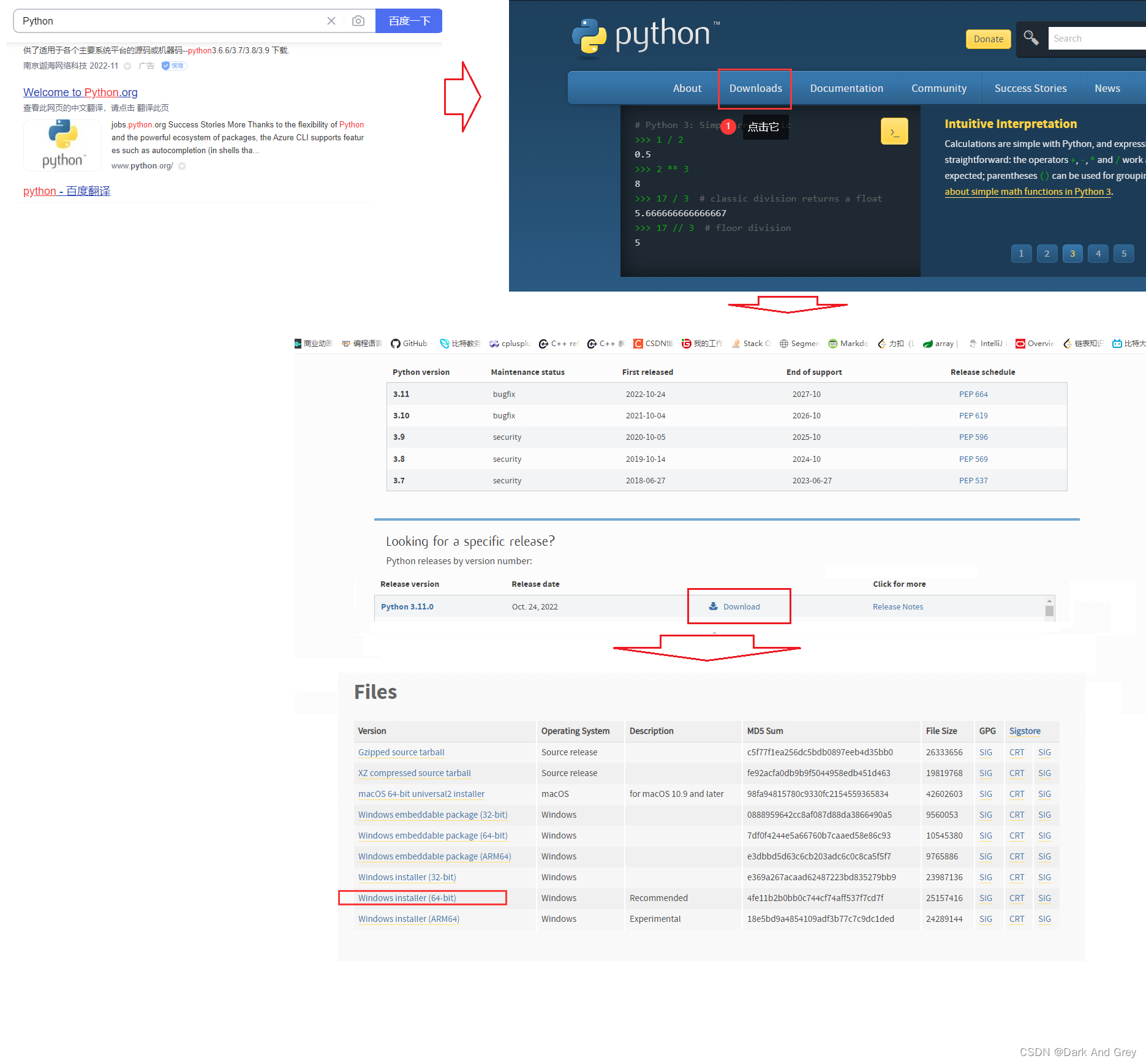Open the Sigstore column header link

click(1025, 731)
